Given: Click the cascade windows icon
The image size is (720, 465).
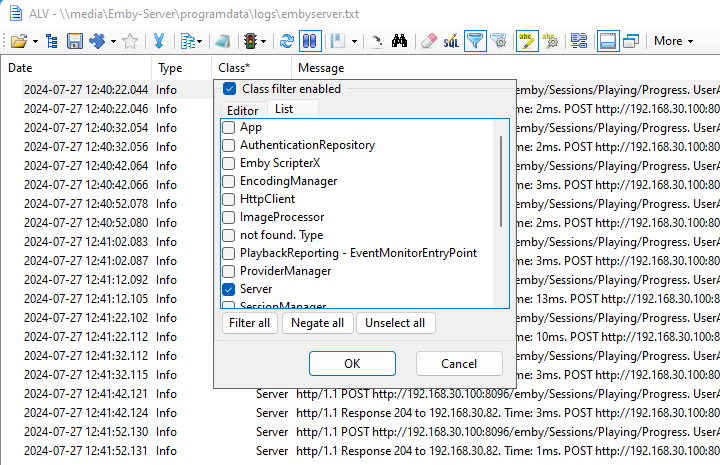Looking at the screenshot, I should coord(631,41).
